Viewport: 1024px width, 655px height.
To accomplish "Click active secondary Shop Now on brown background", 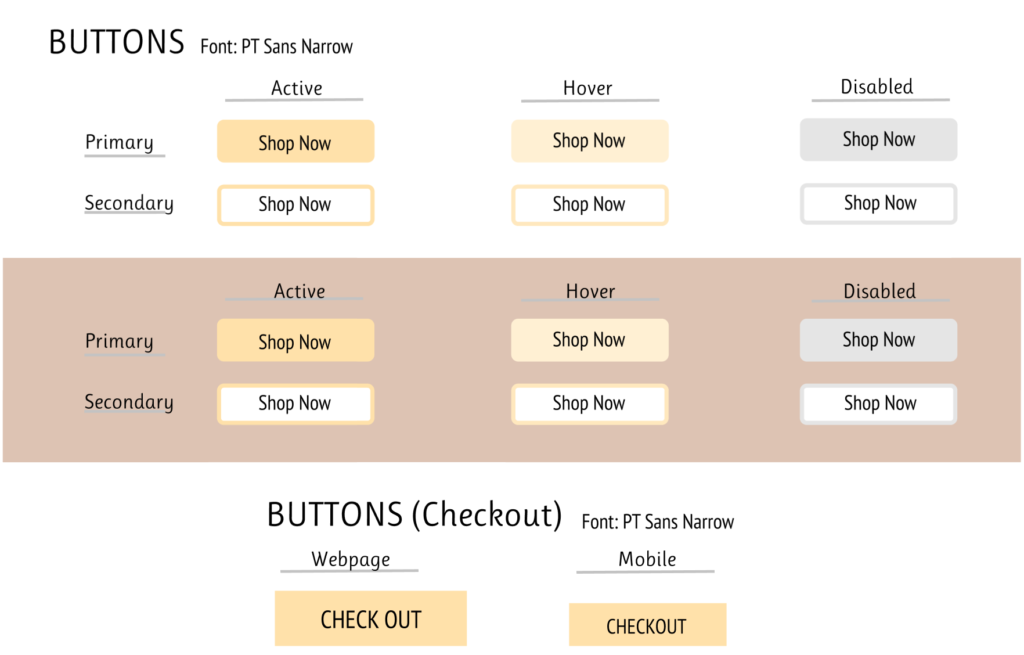I will pyautogui.click(x=295, y=404).
